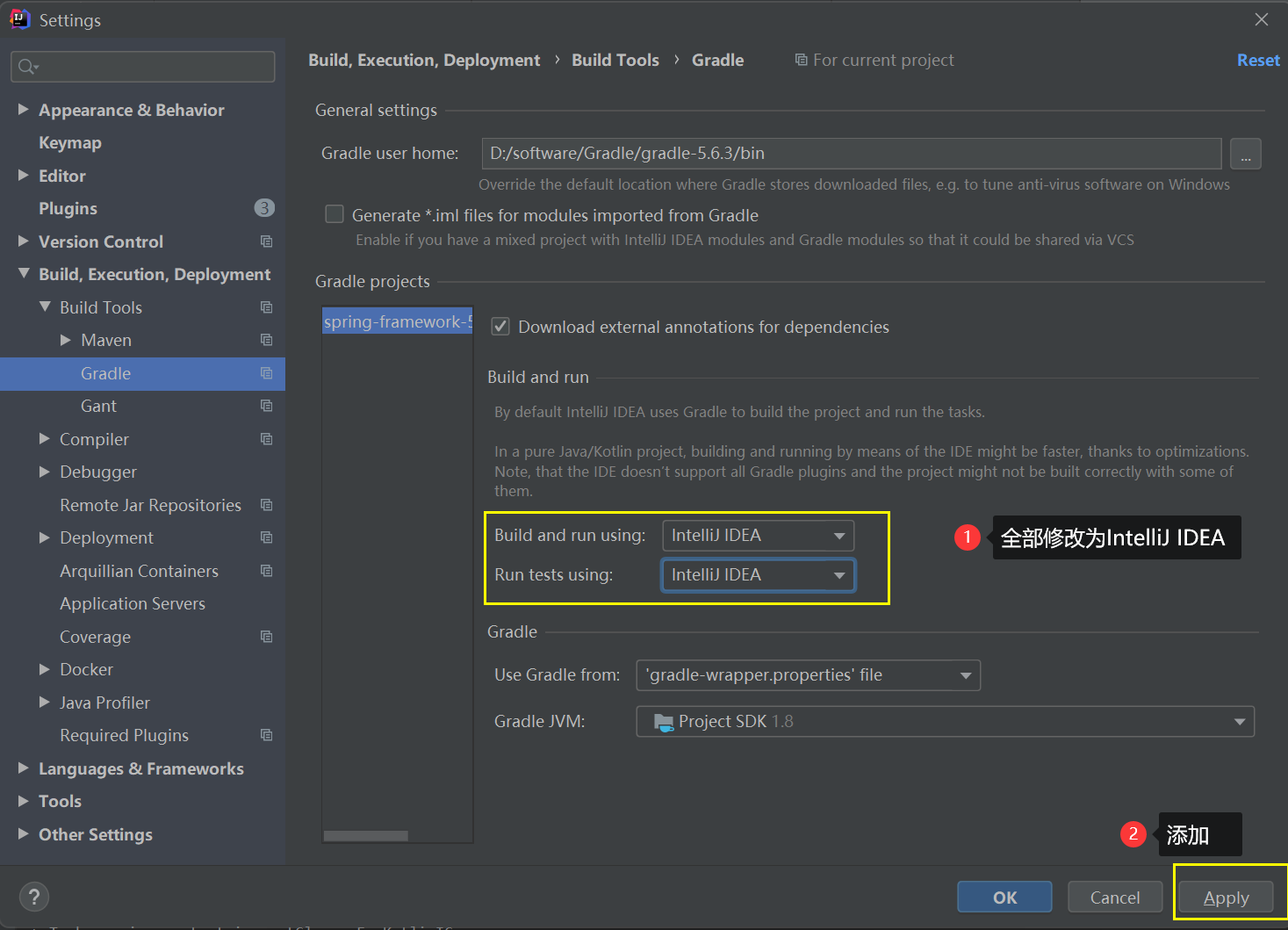Expand the Editor tree node arrow

[x=24, y=175]
